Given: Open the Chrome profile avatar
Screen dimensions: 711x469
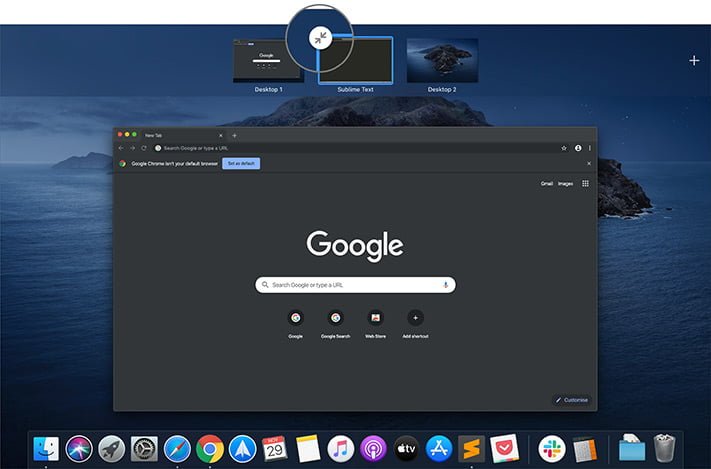Looking at the screenshot, I should (578, 148).
